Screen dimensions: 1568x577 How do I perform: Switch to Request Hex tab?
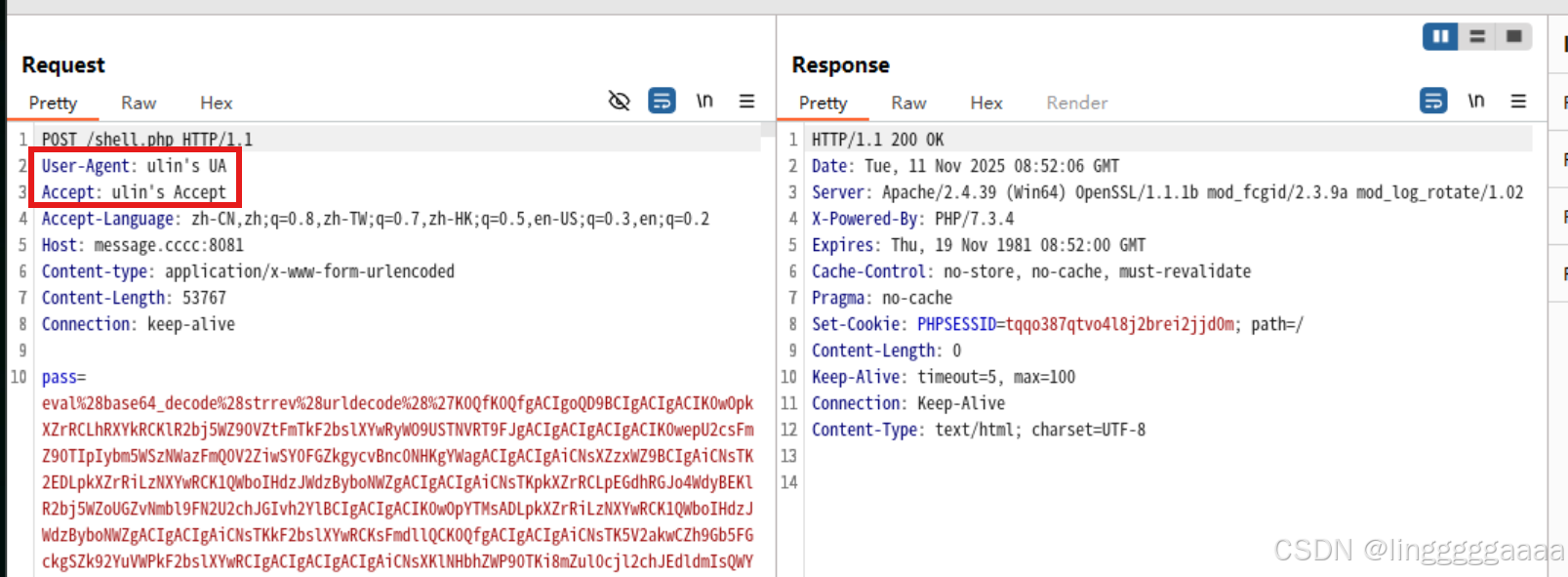pos(217,103)
